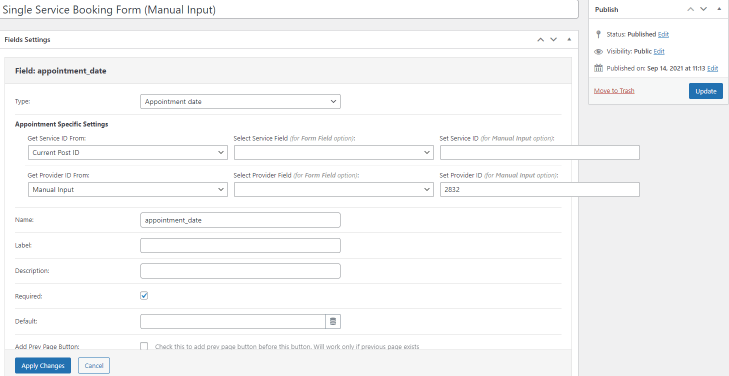Click the Default date input field

click(x=232, y=321)
